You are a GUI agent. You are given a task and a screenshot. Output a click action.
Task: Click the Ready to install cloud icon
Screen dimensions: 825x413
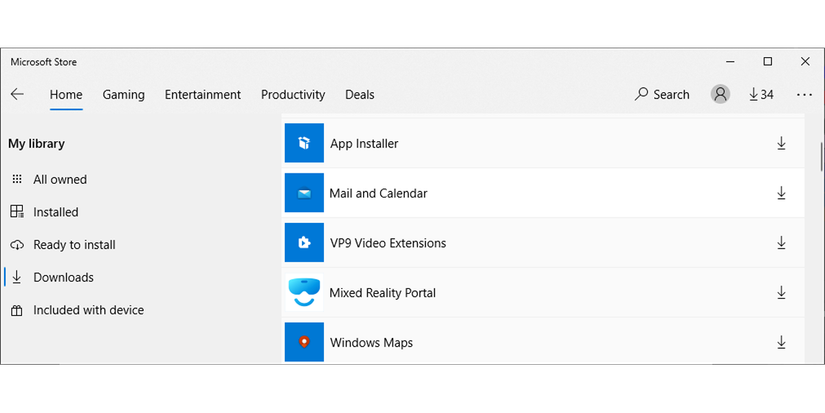coord(17,245)
